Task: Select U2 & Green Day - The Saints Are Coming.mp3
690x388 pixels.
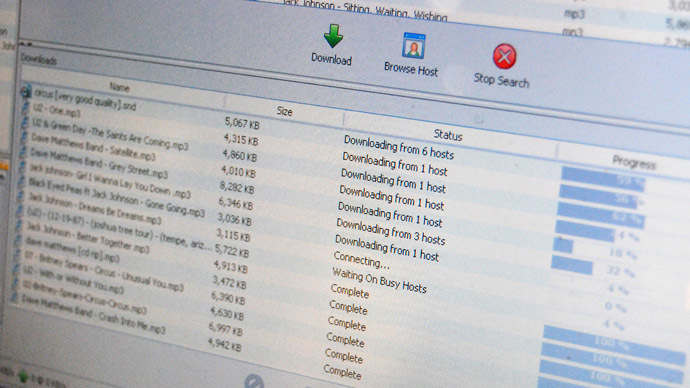Action: point(110,133)
